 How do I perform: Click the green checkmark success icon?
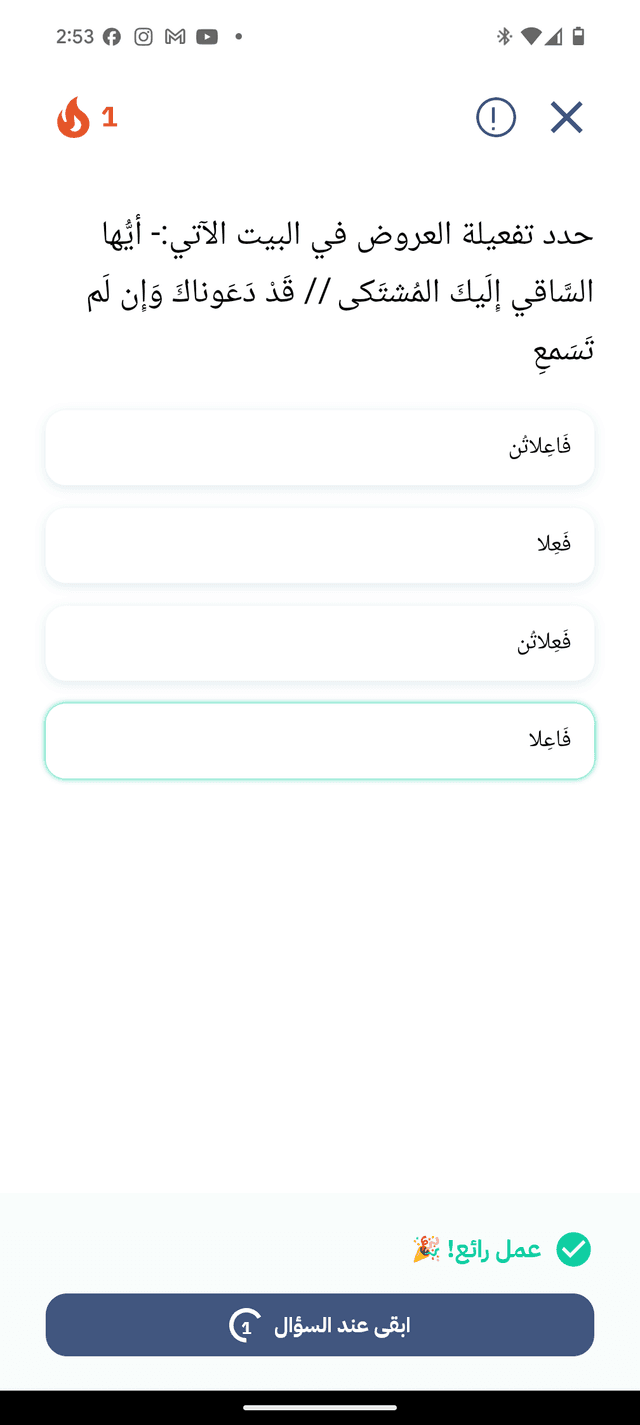click(x=572, y=1249)
